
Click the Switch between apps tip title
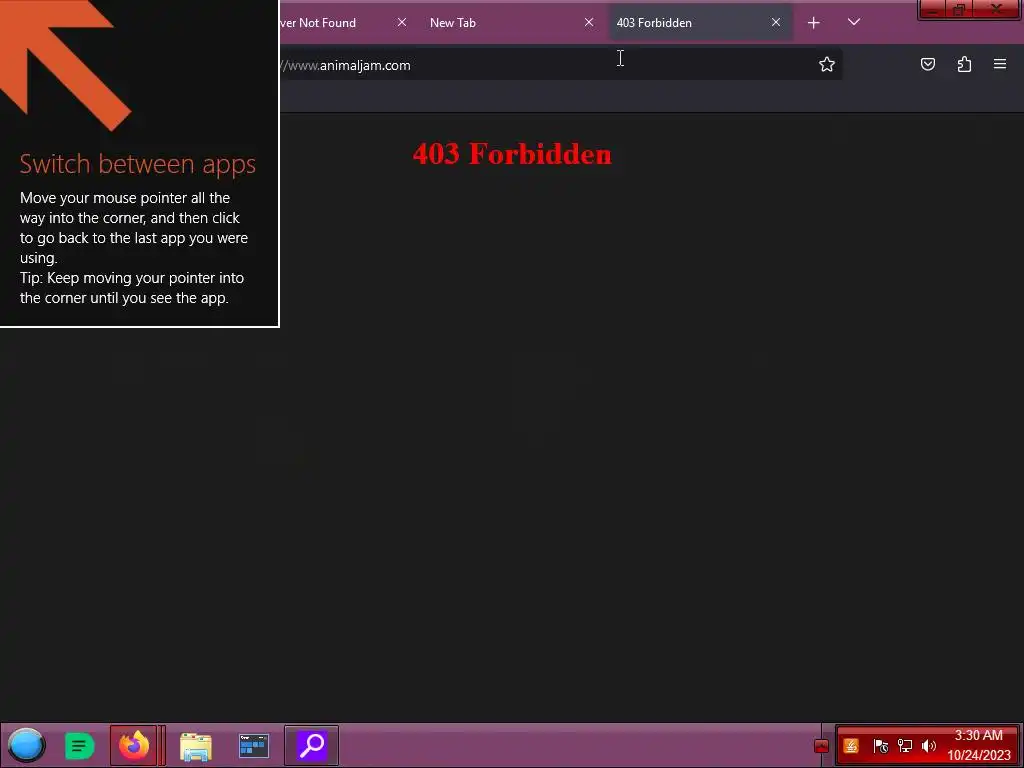tap(138, 164)
